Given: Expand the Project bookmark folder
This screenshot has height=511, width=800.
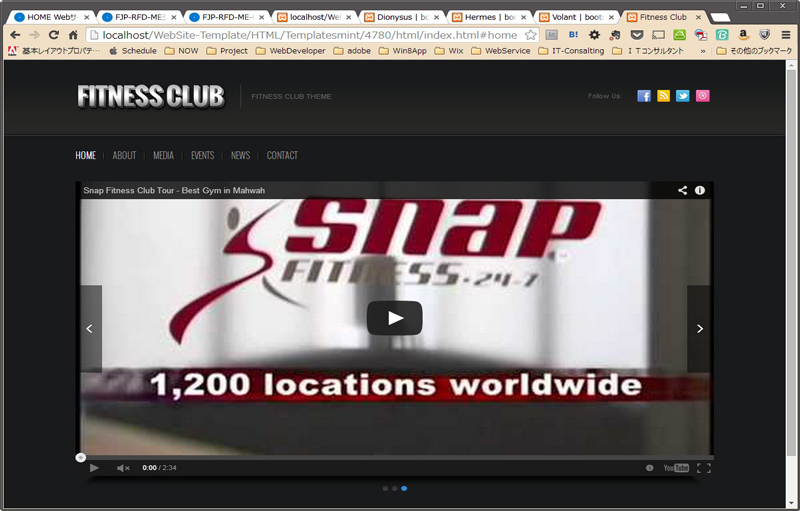Looking at the screenshot, I should click(227, 51).
